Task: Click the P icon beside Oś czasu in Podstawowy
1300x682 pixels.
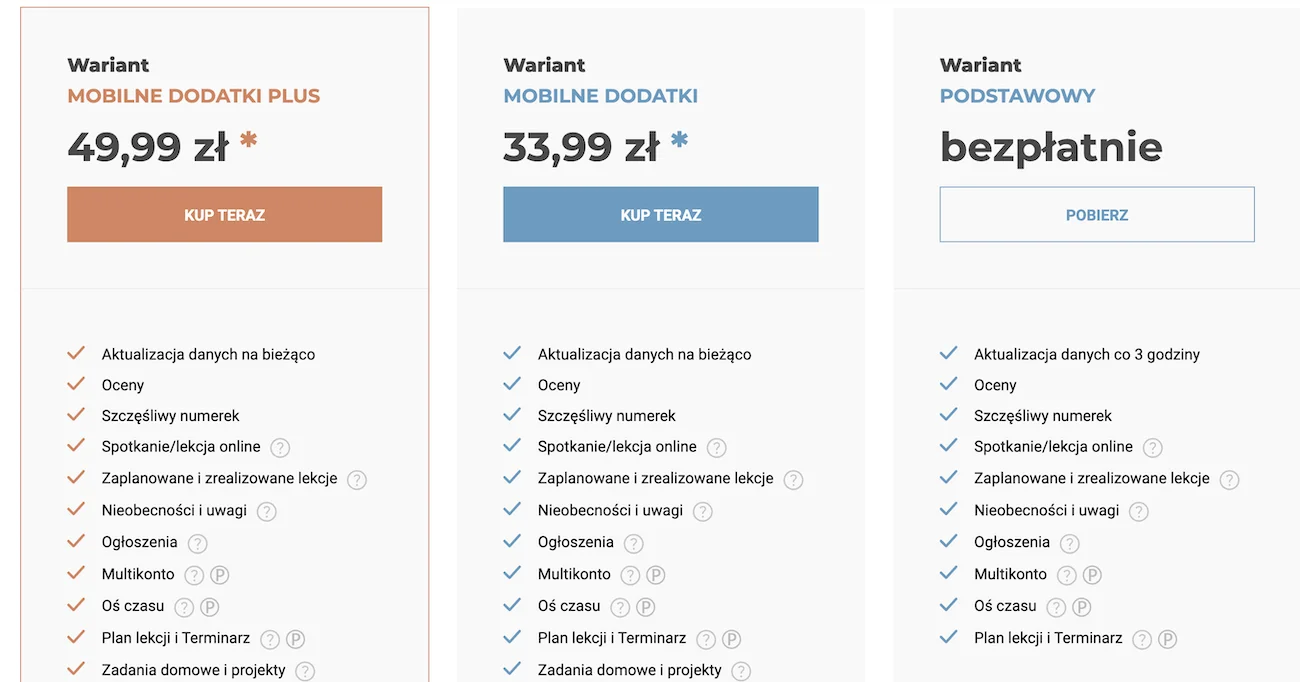Action: pos(1081,607)
